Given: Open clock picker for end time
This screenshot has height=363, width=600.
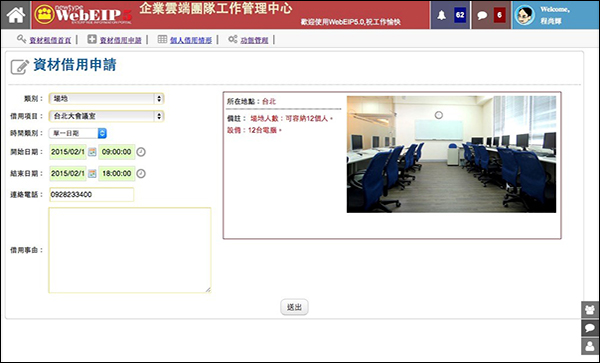Looking at the screenshot, I should [141, 174].
